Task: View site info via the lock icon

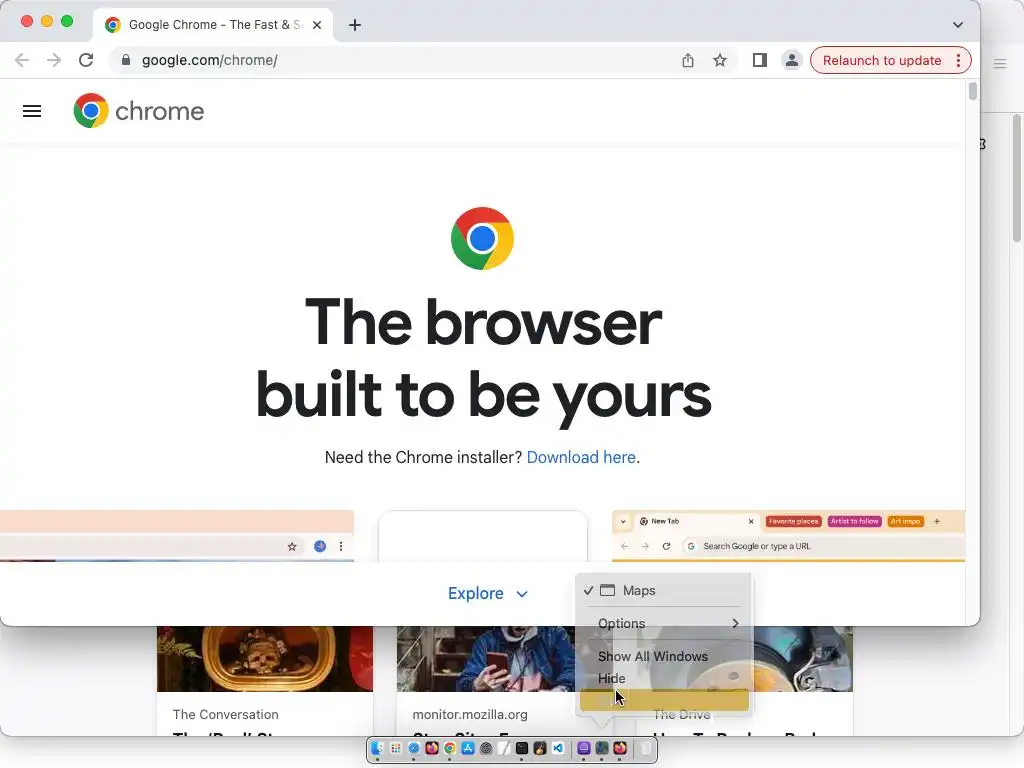Action: point(126,60)
